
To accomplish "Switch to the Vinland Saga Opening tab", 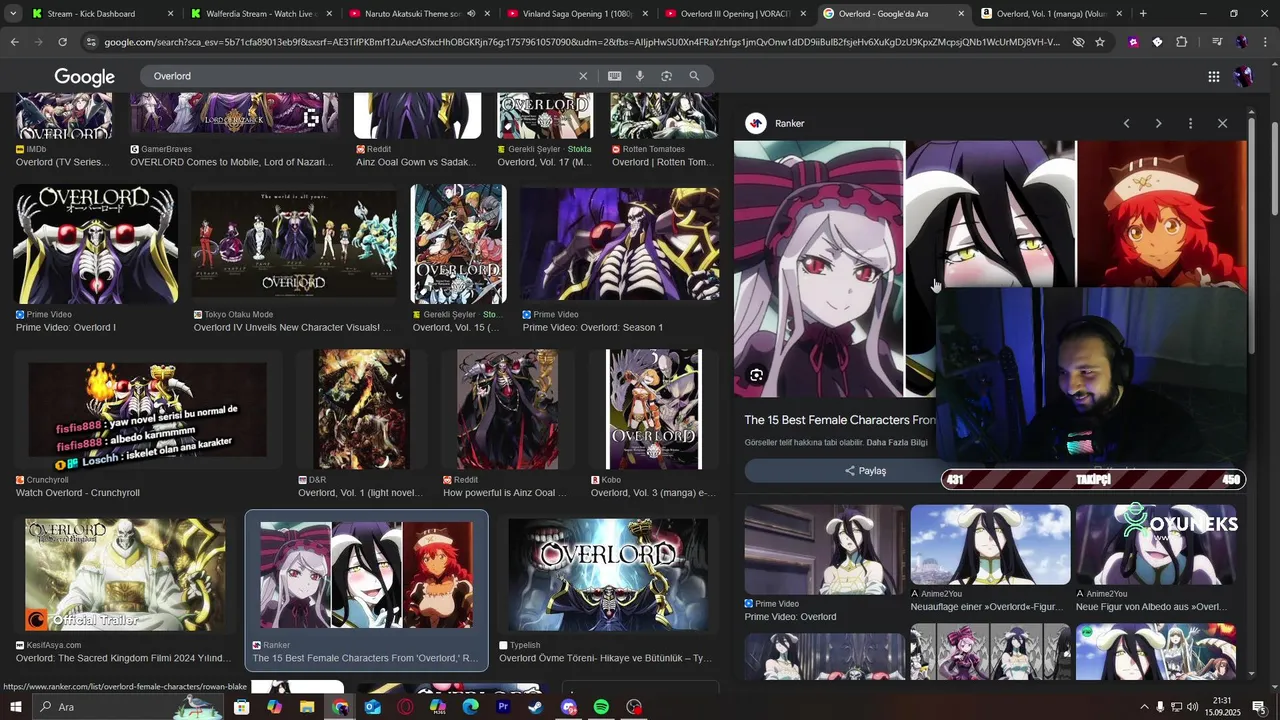I will pyautogui.click(x=578, y=14).
